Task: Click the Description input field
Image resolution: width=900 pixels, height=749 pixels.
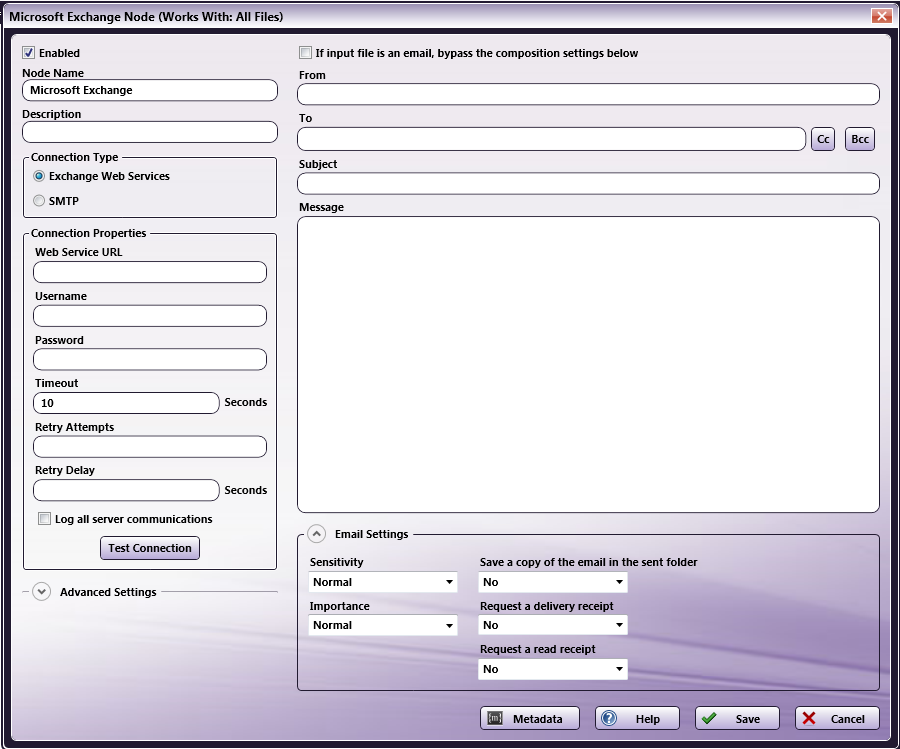Action: [x=150, y=132]
